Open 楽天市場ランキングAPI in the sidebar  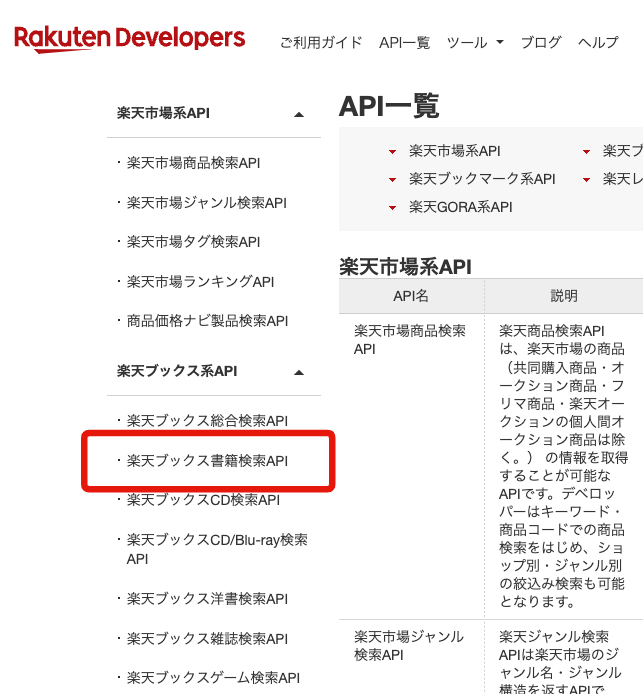coord(200,281)
